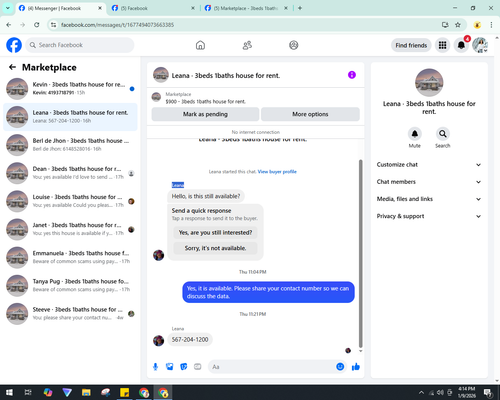Click the Facebook logo
Image resolution: width=500 pixels, height=400 pixels.
click(14, 45)
